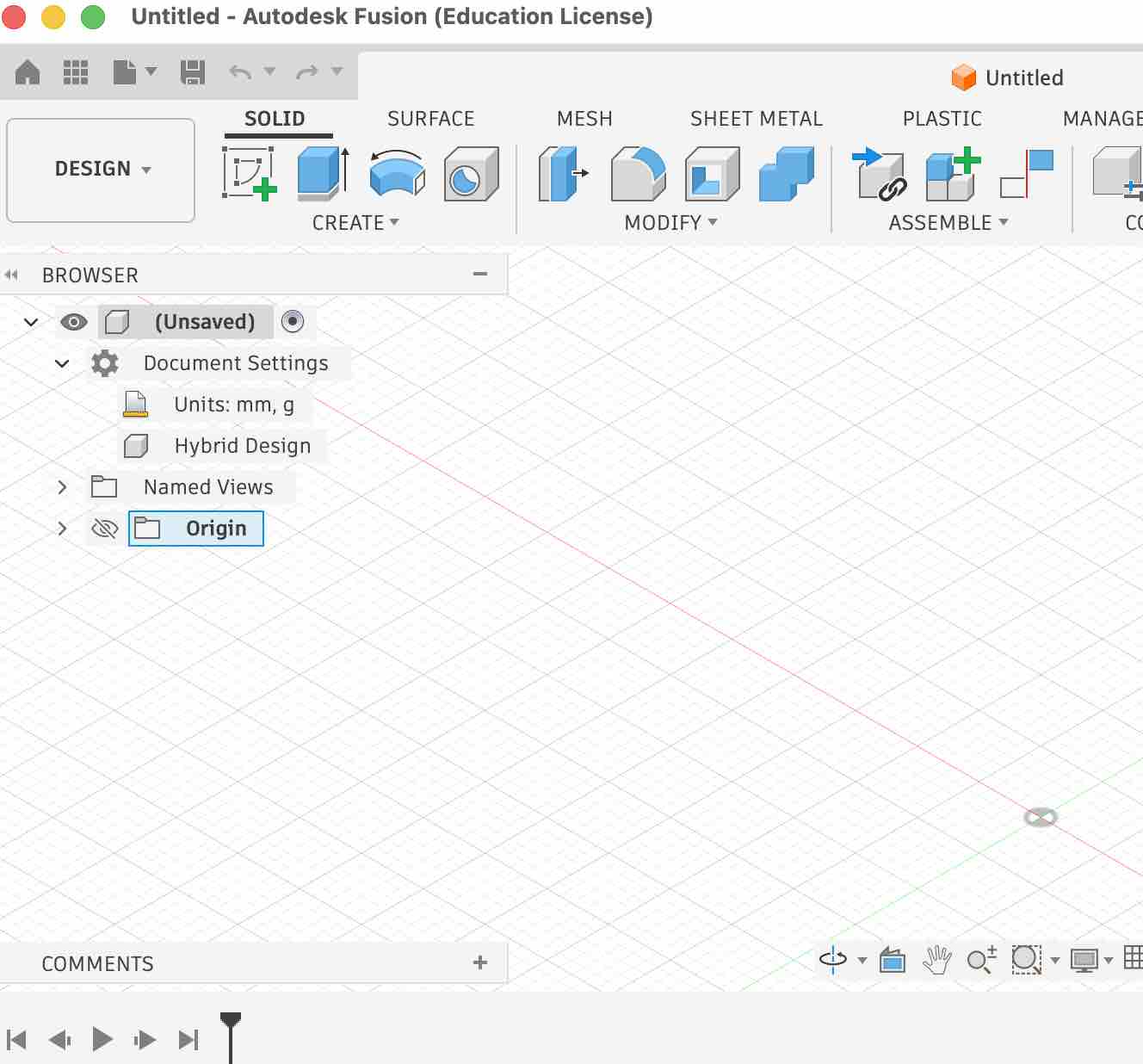The height and width of the screenshot is (1064, 1143).
Task: Play the timeline
Action: coord(102,1040)
